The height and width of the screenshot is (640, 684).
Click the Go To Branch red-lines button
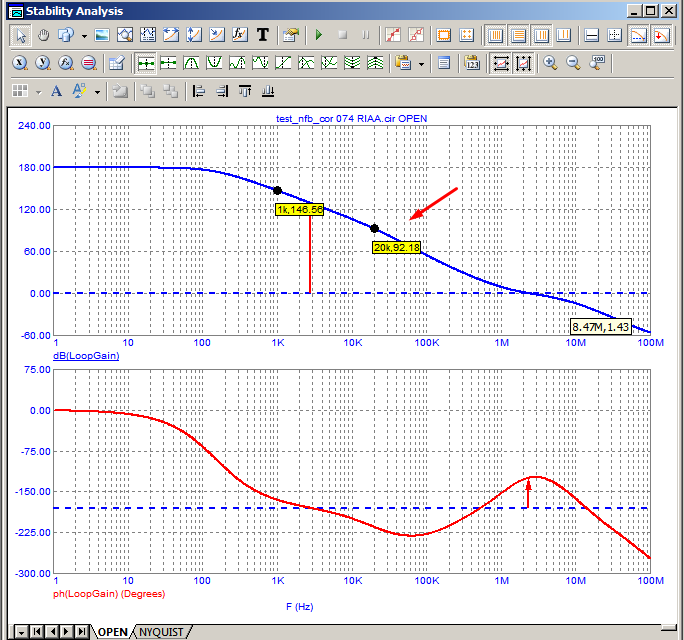coord(89,63)
